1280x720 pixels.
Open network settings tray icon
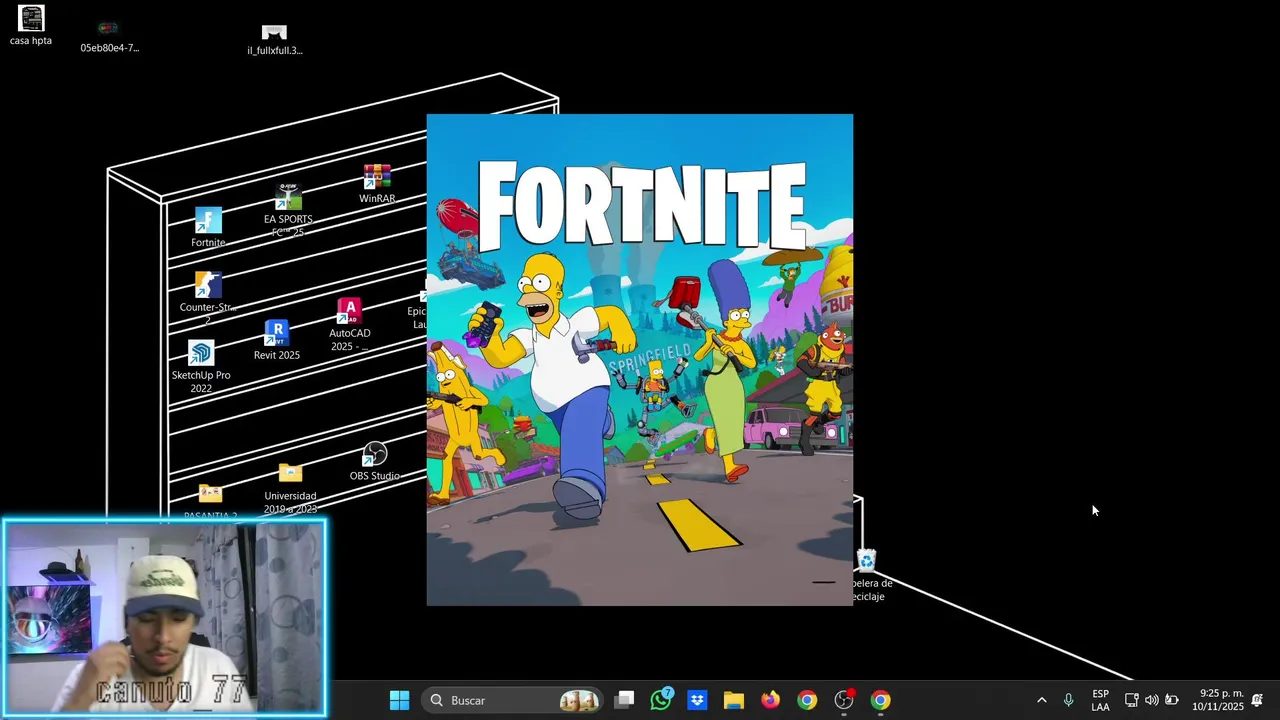pos(1131,700)
